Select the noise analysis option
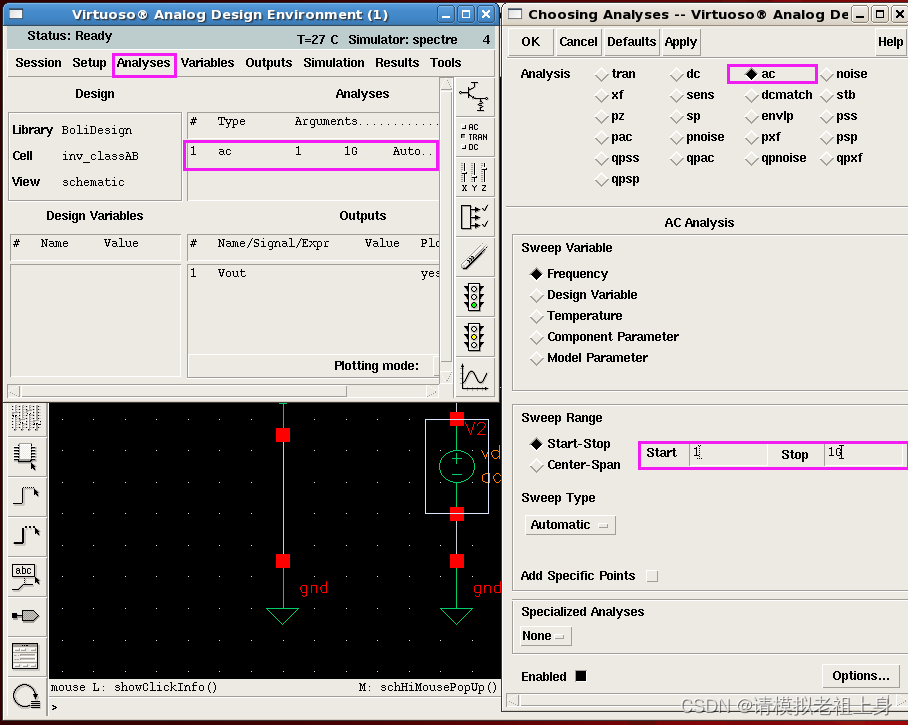 tap(827, 74)
